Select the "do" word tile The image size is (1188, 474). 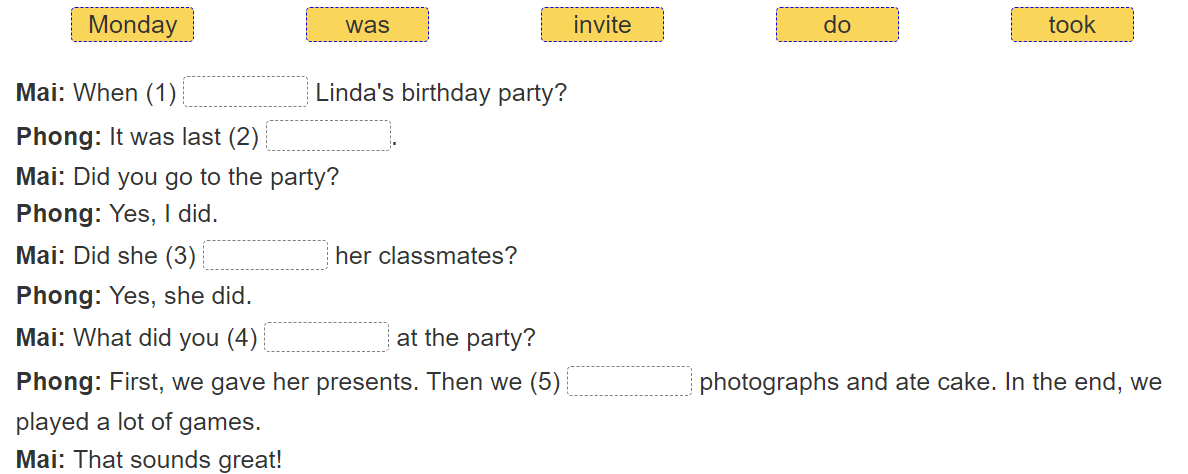coord(837,25)
